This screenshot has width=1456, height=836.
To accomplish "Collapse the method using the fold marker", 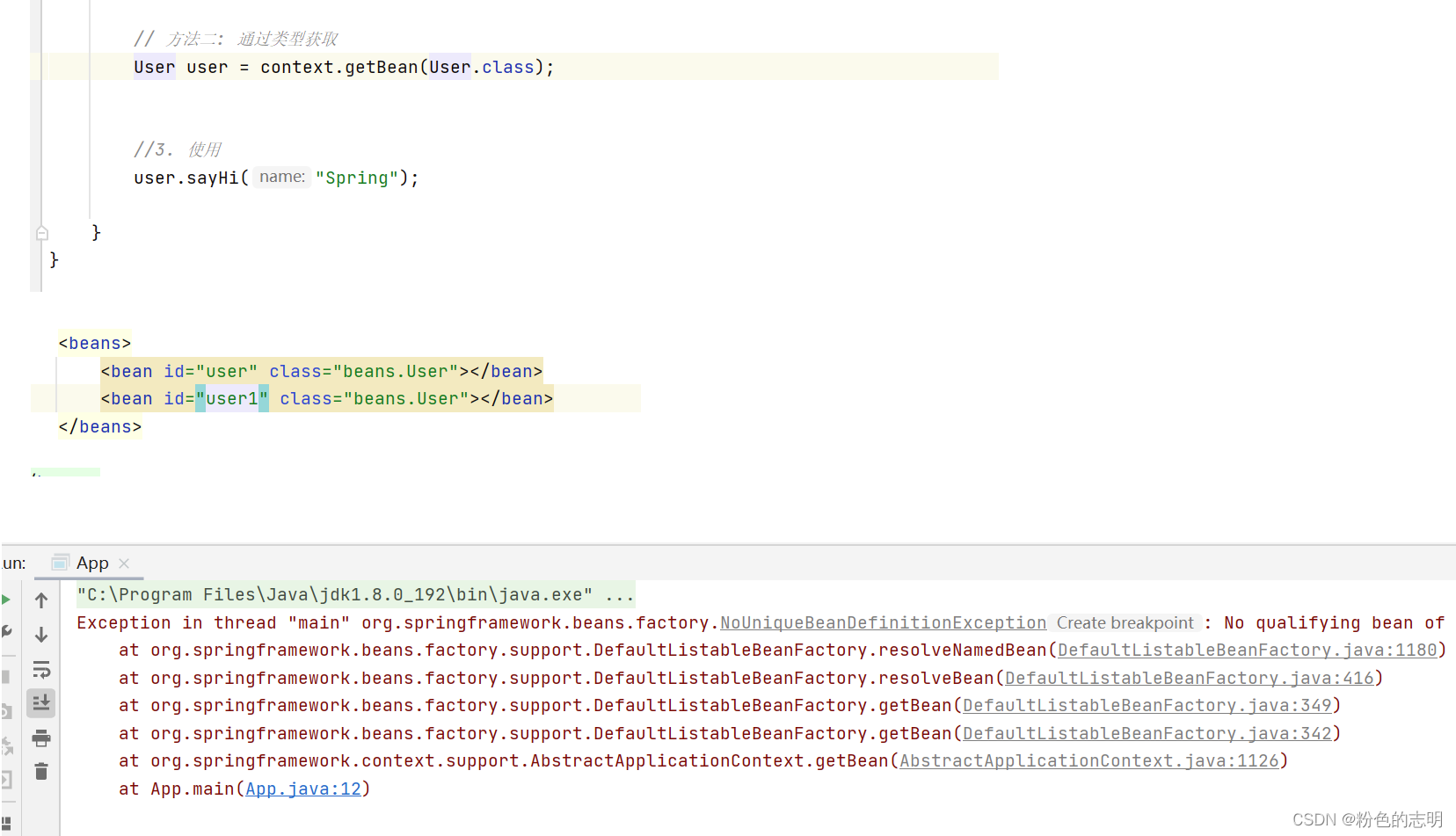I will point(42,233).
